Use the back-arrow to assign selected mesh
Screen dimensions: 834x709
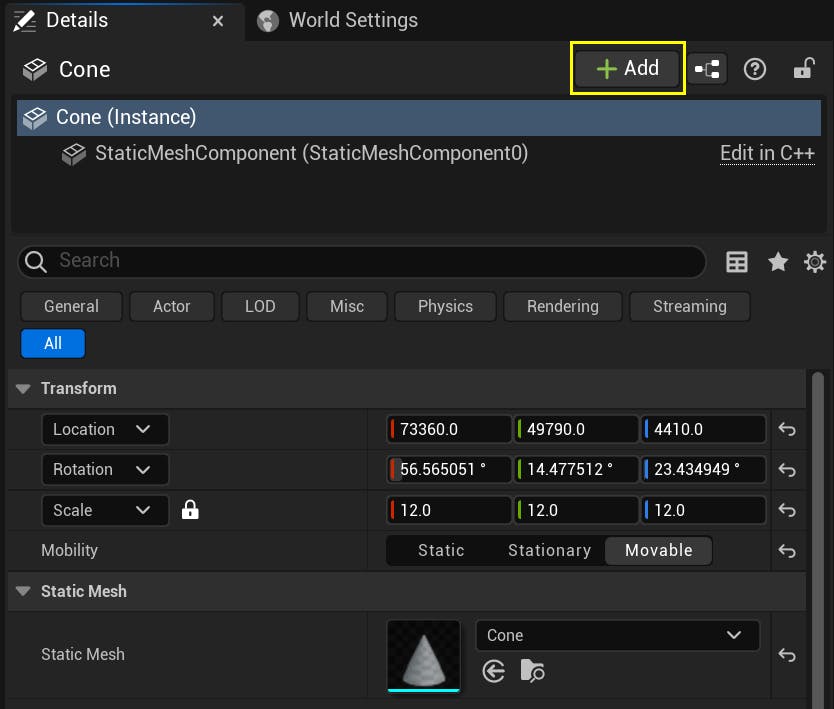493,671
